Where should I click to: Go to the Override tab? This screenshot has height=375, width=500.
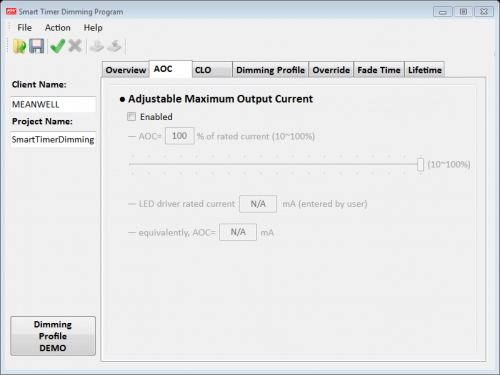point(331,70)
